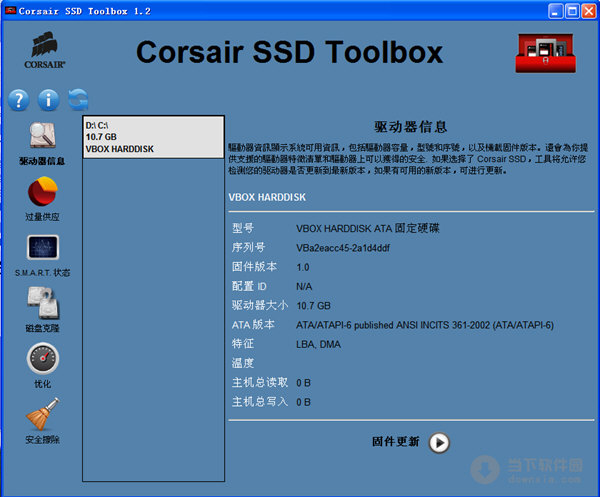Screen dimensions: 600x497
Task: Click the blue info icon
Action: click(49, 99)
